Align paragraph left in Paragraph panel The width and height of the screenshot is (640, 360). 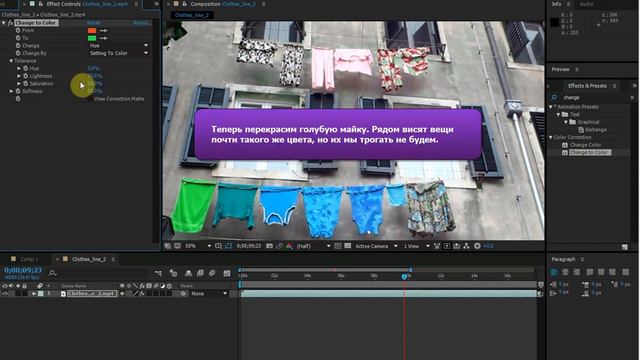[554, 272]
